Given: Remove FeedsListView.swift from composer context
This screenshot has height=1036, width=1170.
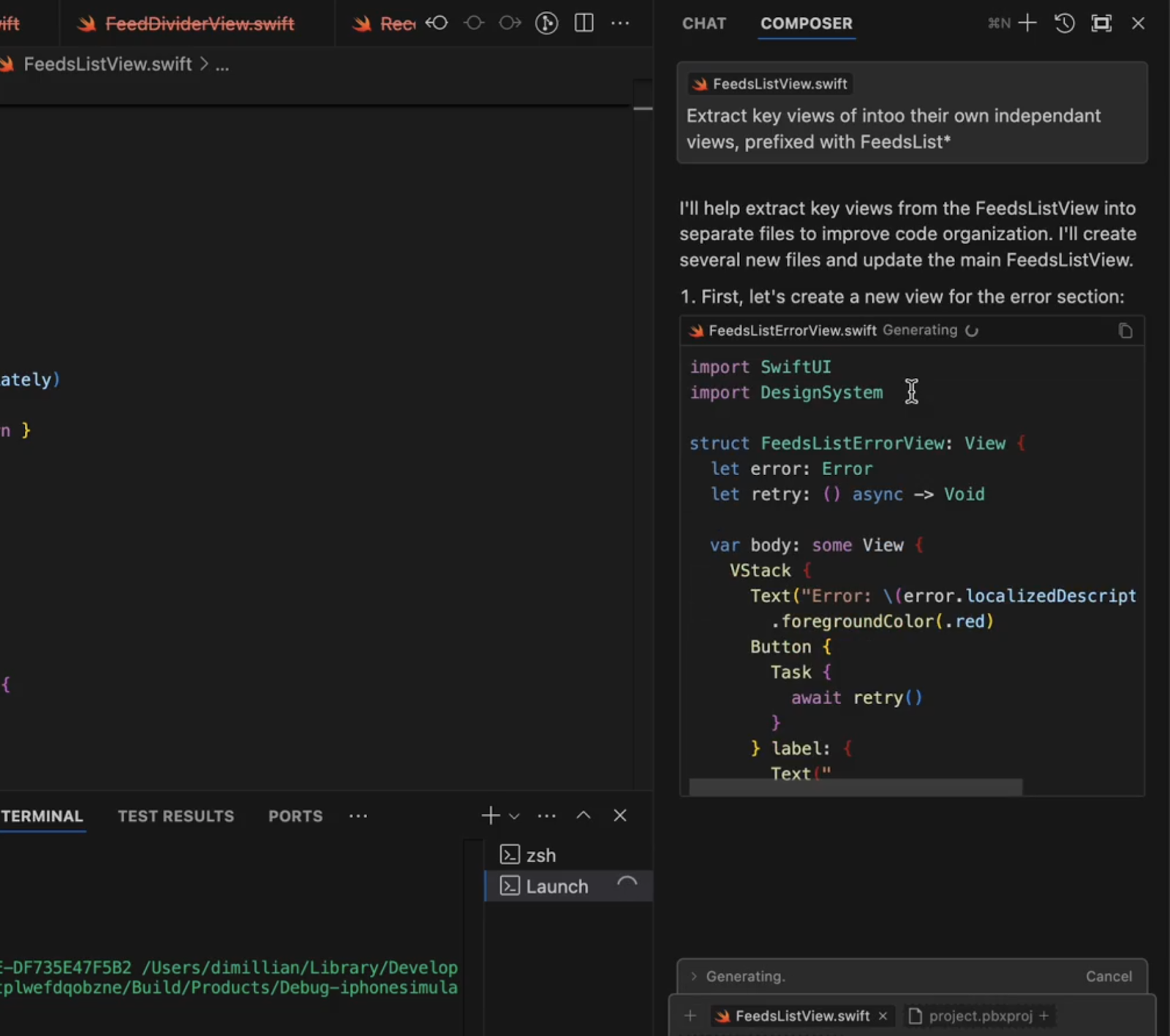Looking at the screenshot, I should (882, 1016).
